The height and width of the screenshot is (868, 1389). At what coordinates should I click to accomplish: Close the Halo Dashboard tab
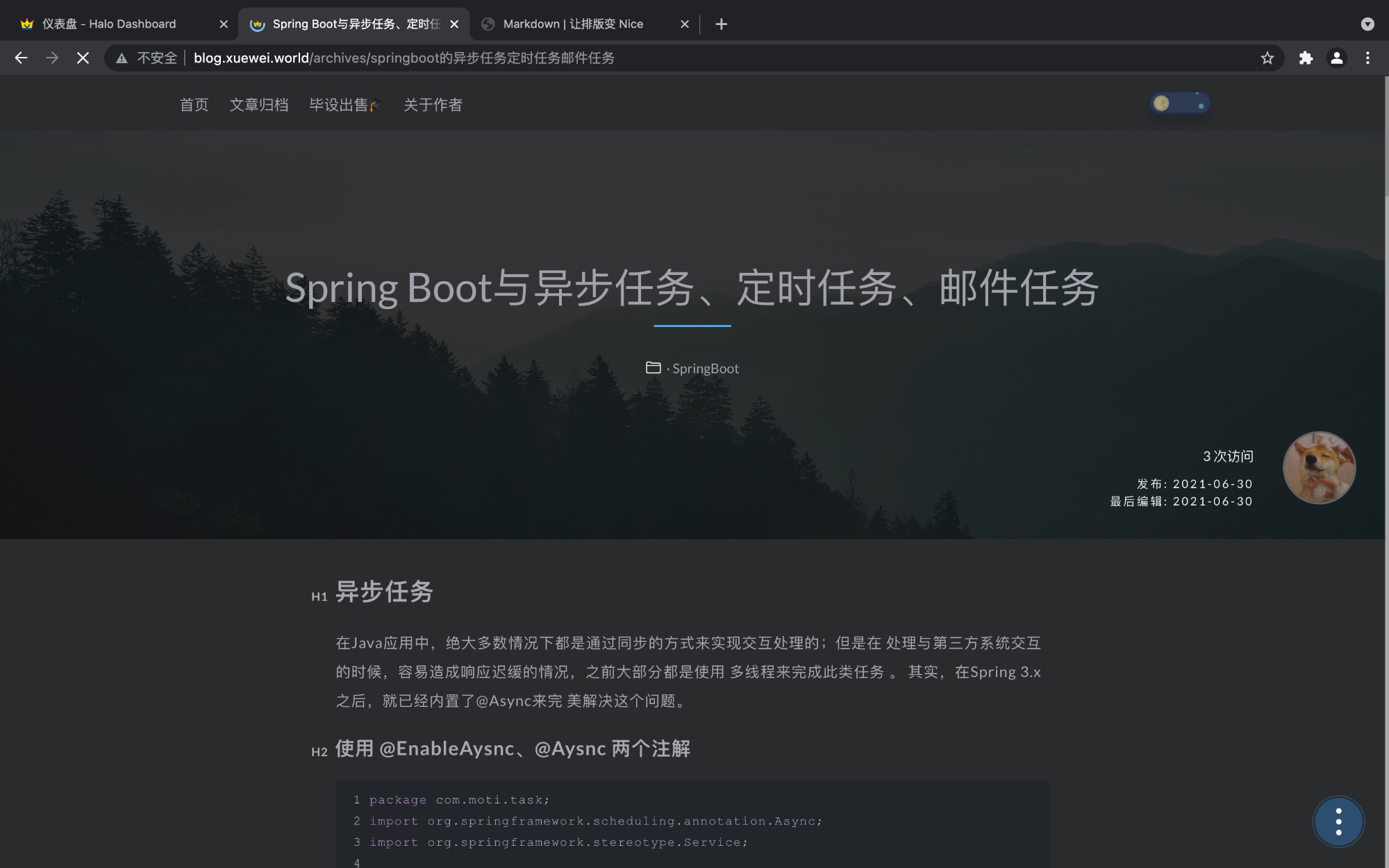[x=224, y=24]
